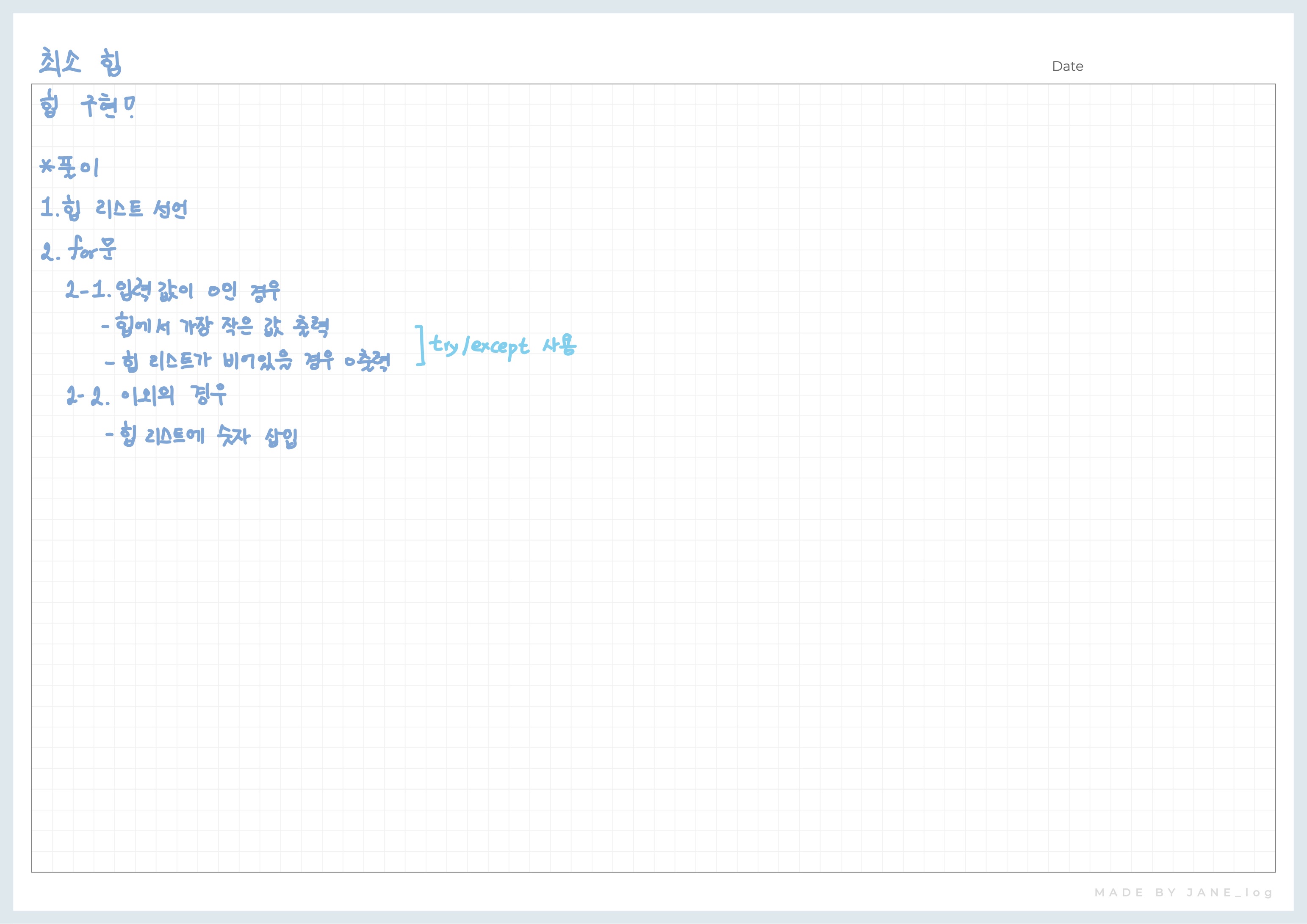Click '힙 리스트에 숫자 삽입' bullet
Image resolution: width=1307 pixels, height=924 pixels.
[x=202, y=437]
